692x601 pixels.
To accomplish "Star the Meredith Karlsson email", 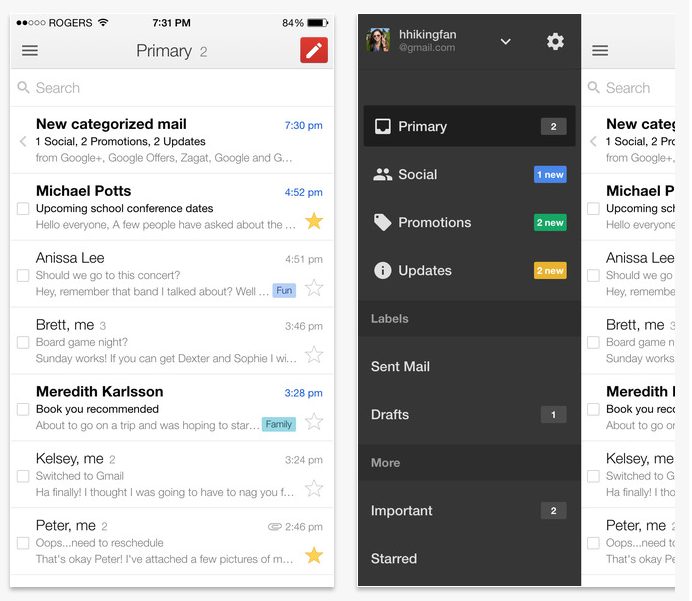I will (314, 421).
